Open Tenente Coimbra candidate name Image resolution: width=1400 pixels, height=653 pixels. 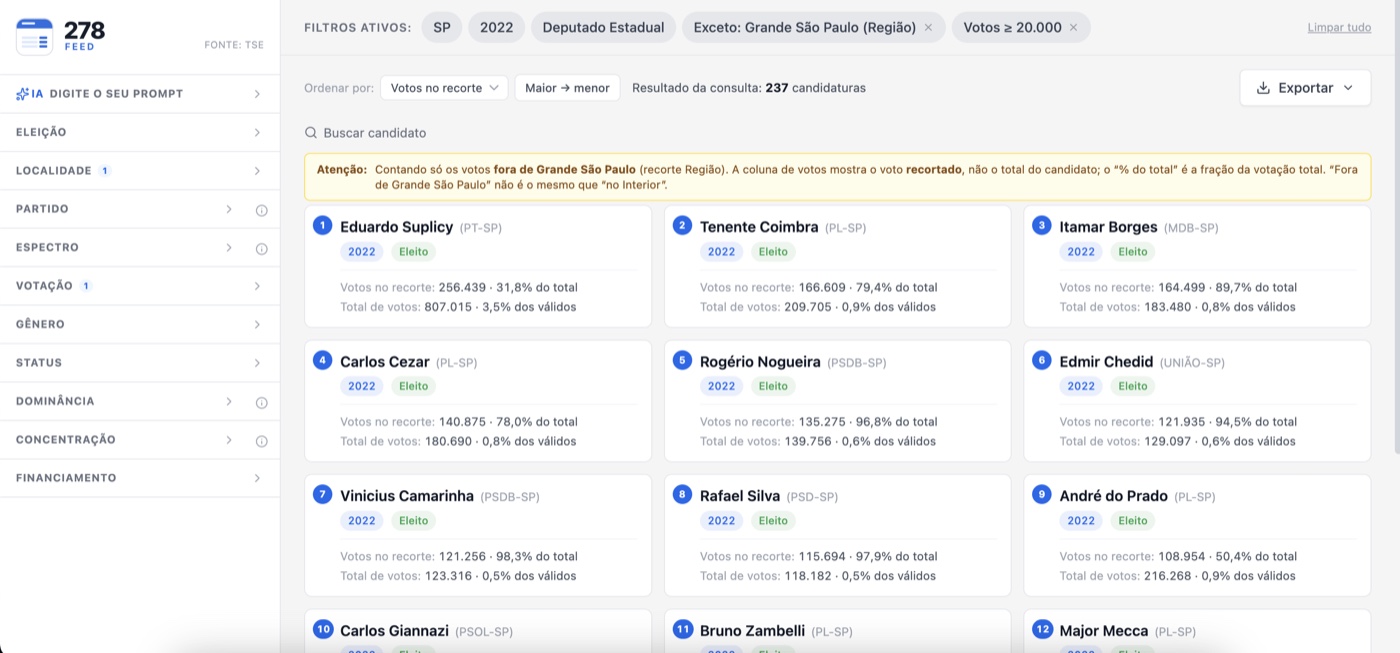pyautogui.click(x=759, y=227)
